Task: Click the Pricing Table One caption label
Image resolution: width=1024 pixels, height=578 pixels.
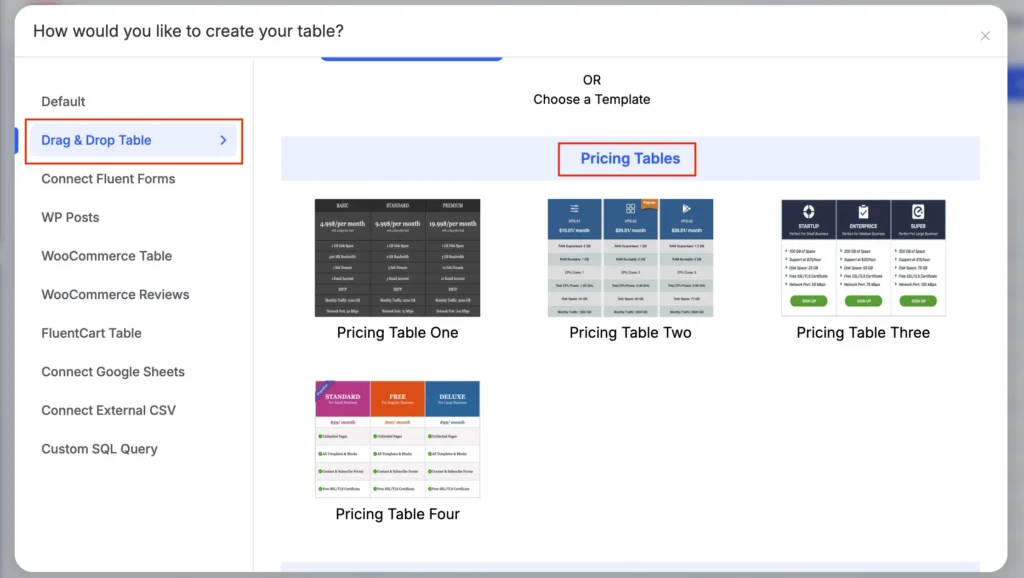Action: click(396, 332)
